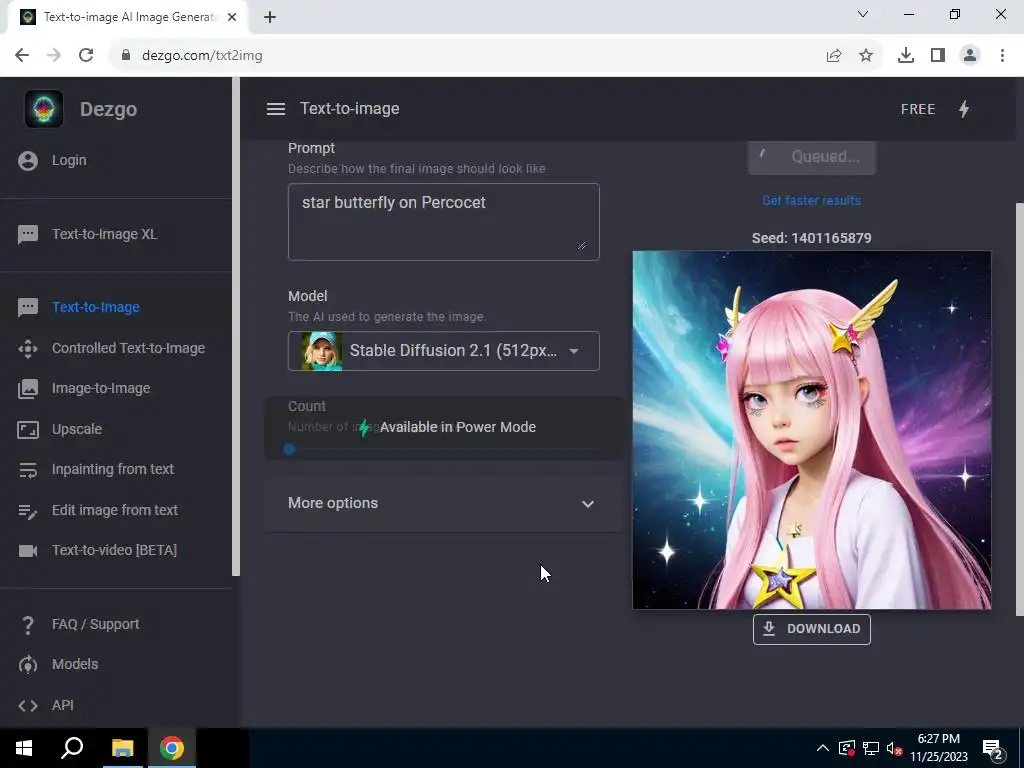
Task: Open Text-to-video [BETA]
Action: tap(114, 551)
